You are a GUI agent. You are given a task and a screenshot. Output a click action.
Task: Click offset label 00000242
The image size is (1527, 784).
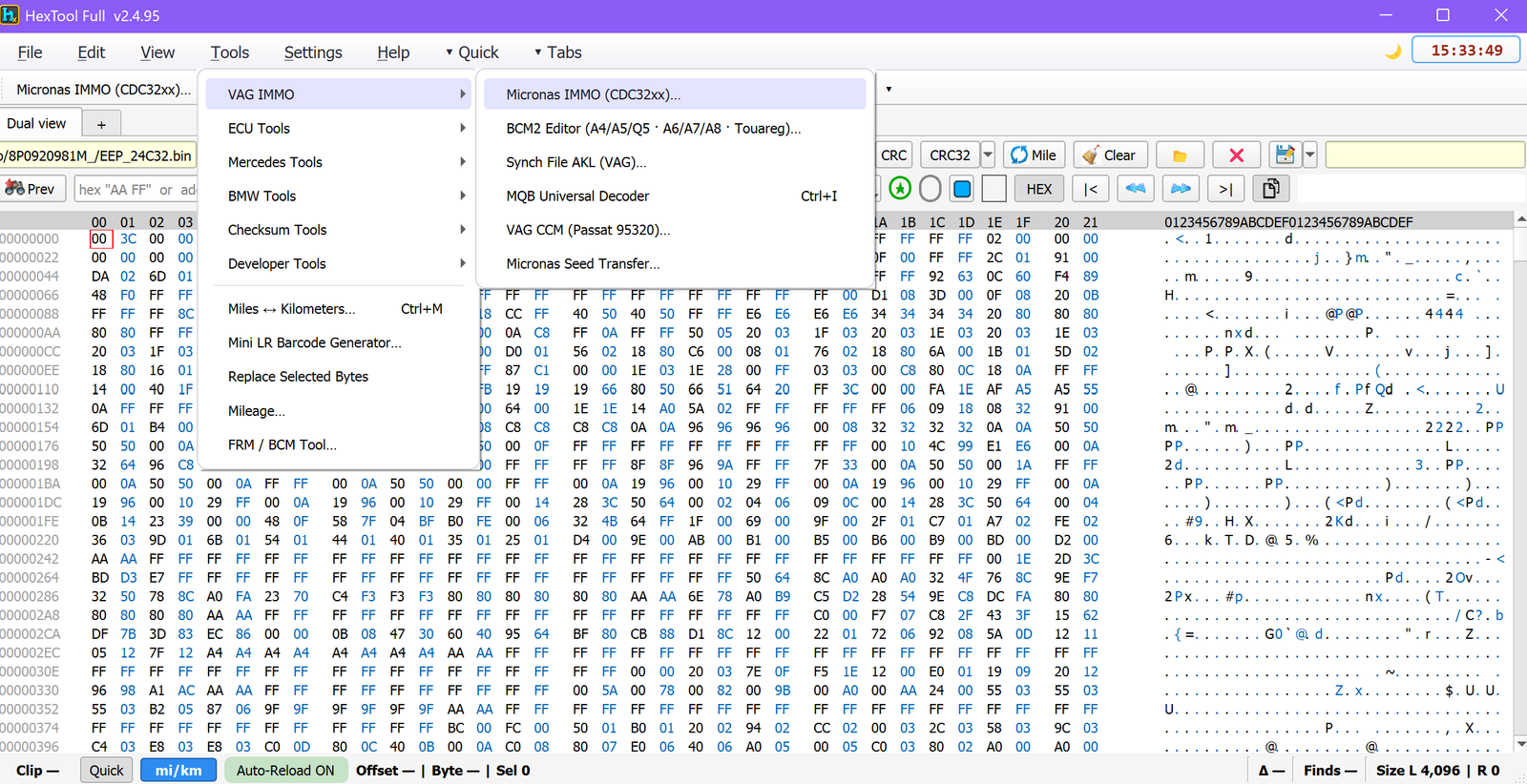pyautogui.click(x=30, y=559)
